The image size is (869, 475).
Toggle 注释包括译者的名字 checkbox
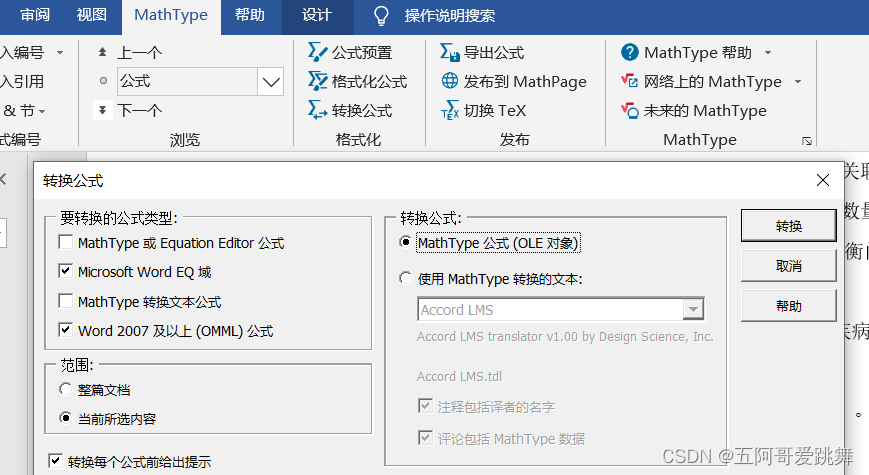pyautogui.click(x=425, y=406)
